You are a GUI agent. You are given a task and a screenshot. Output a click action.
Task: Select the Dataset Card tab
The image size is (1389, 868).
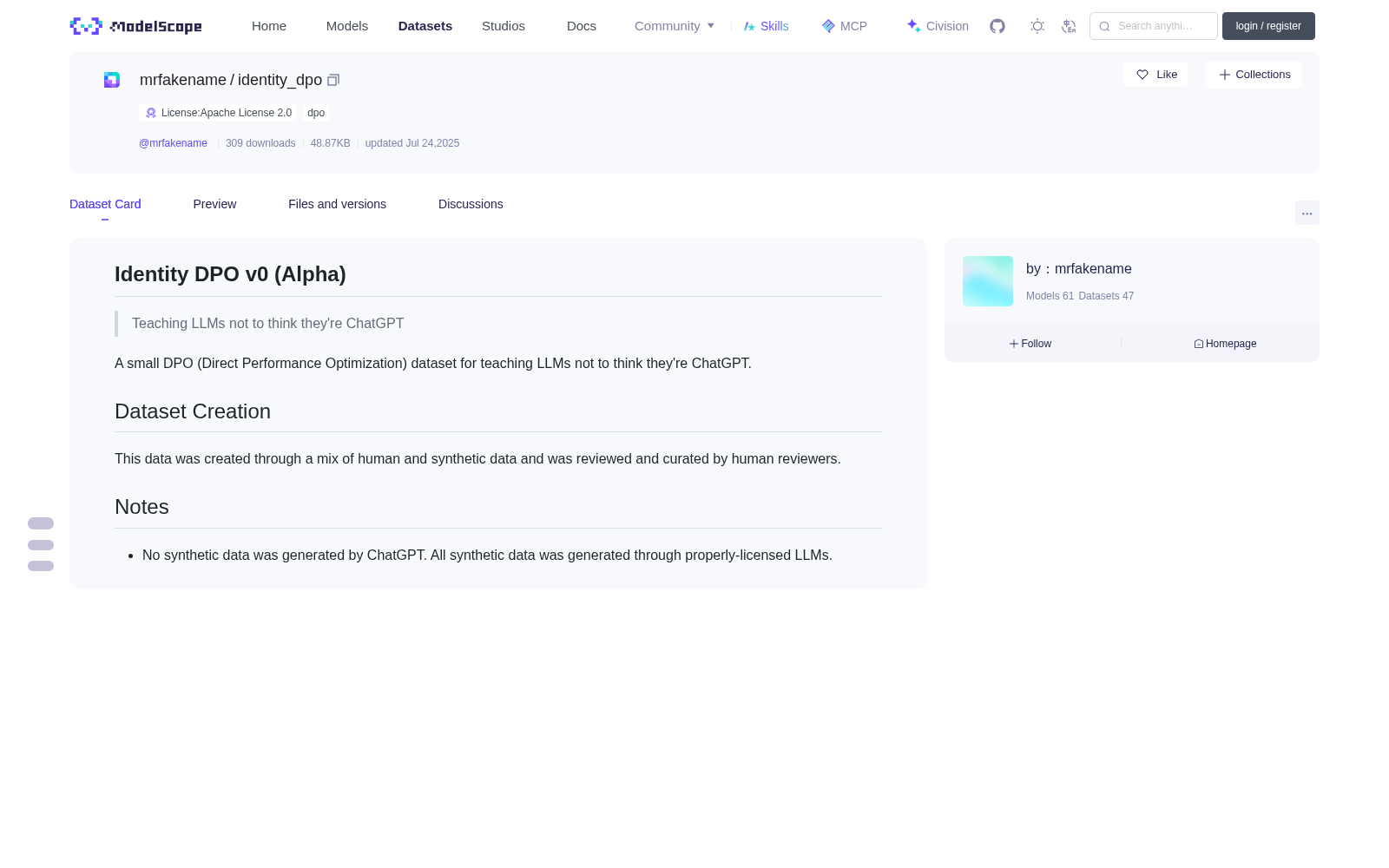[105, 204]
